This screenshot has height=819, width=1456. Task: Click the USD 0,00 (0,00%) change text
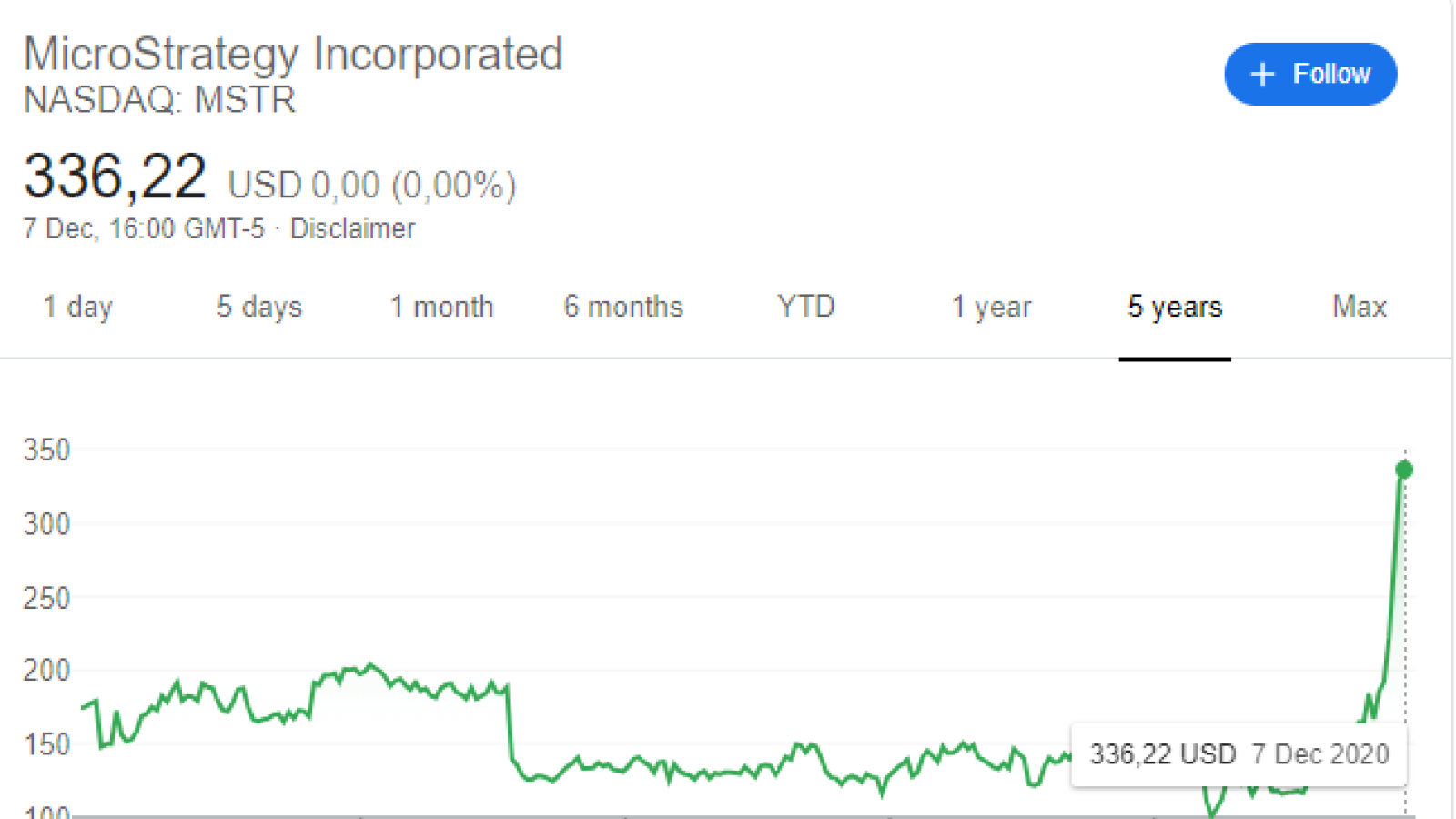372,185
